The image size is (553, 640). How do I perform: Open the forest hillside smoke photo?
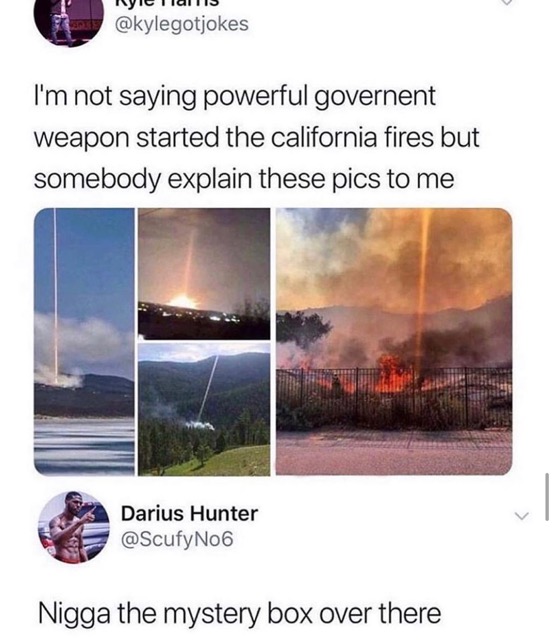[204, 409]
